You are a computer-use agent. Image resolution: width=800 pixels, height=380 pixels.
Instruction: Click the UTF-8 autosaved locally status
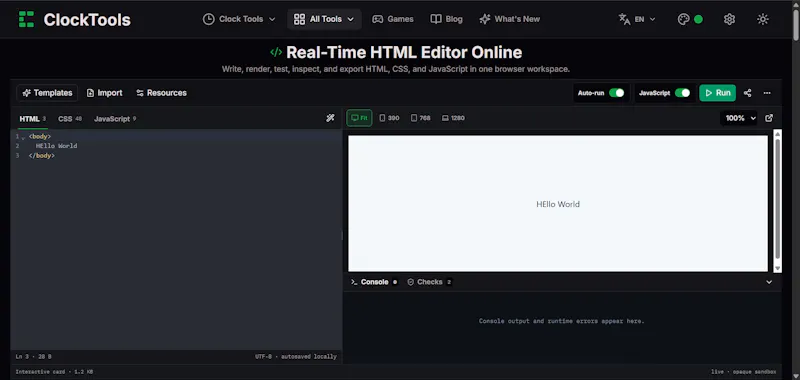point(296,357)
